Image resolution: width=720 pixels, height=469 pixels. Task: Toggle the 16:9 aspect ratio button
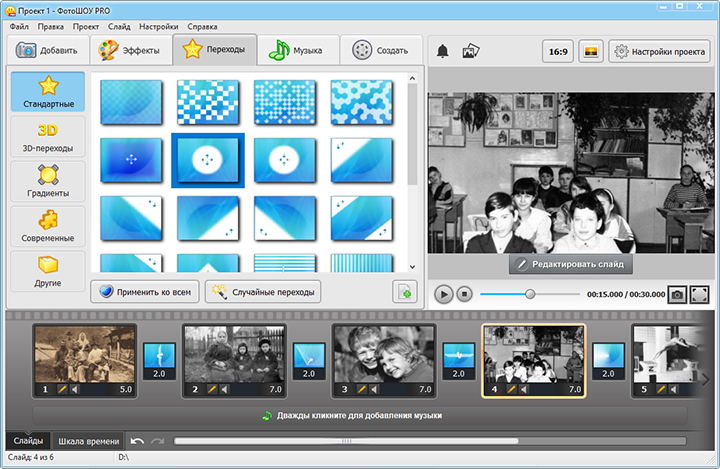pos(557,51)
